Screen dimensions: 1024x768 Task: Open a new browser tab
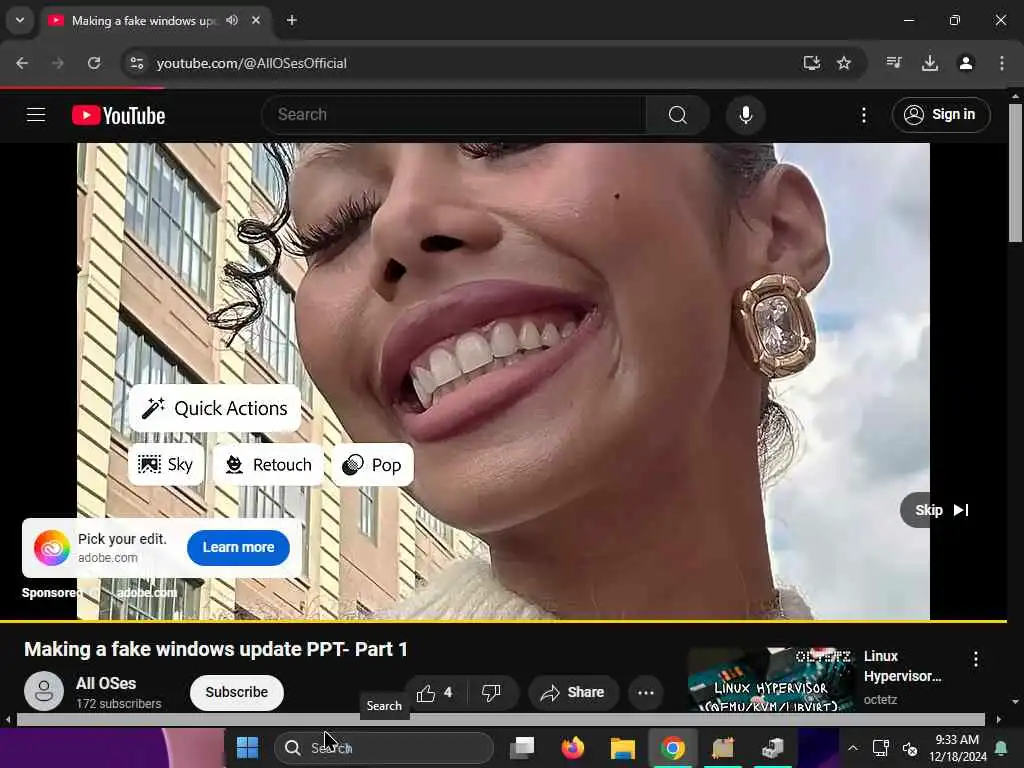click(292, 20)
